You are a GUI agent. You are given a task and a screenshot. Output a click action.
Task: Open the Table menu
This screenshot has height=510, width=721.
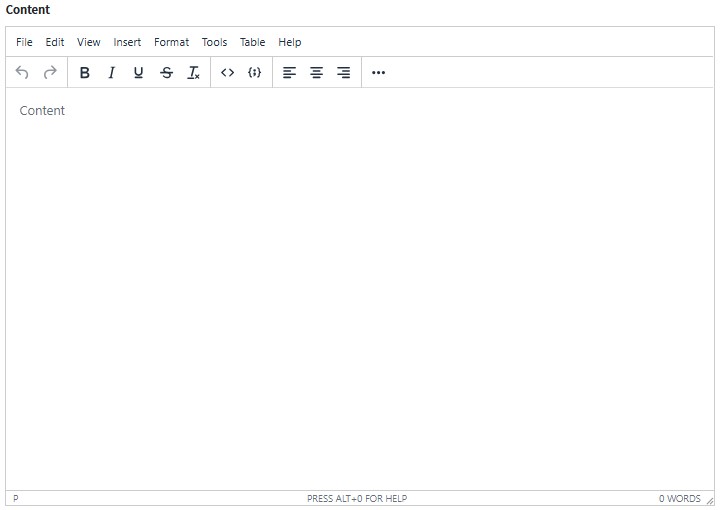pyautogui.click(x=252, y=42)
